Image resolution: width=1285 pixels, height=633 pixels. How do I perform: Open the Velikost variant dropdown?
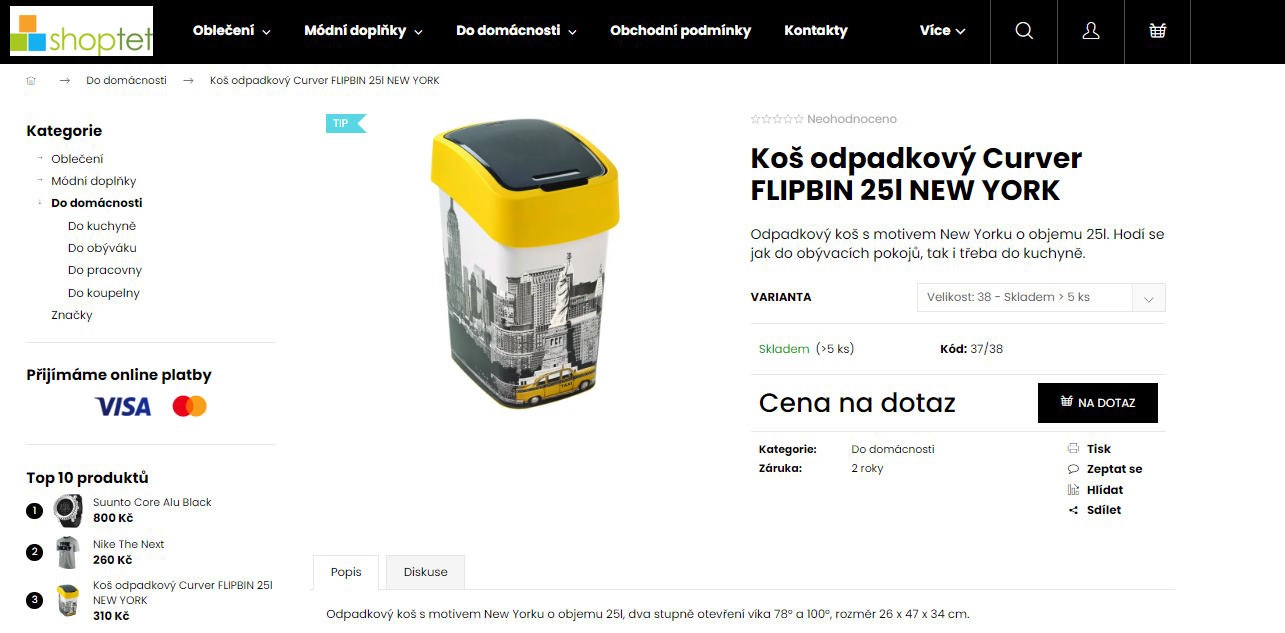point(1041,297)
